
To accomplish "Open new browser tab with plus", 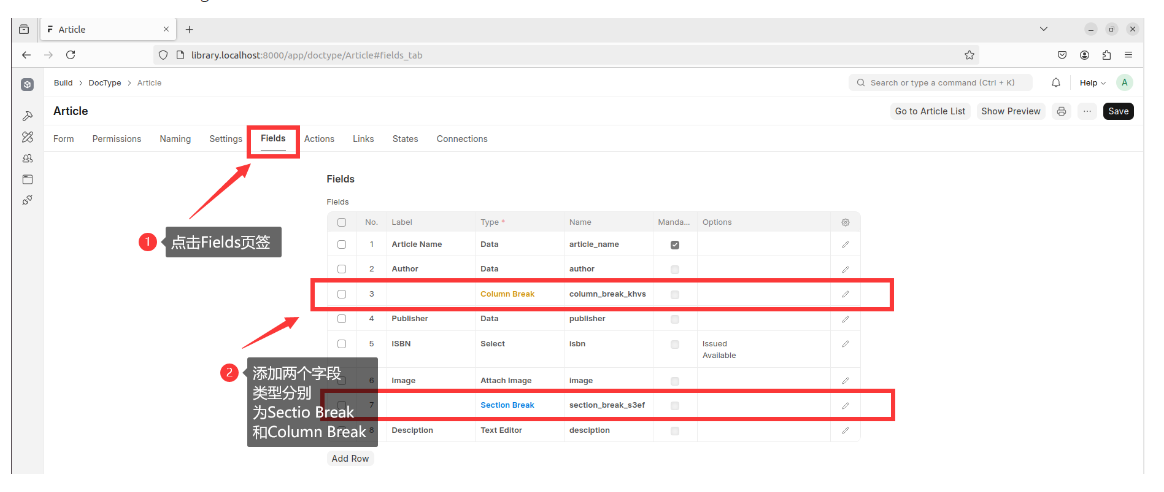I will (189, 29).
